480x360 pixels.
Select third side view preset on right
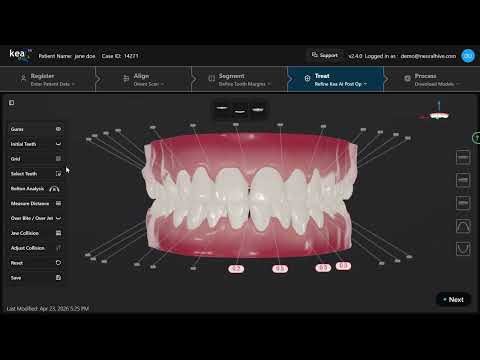[x=463, y=203]
